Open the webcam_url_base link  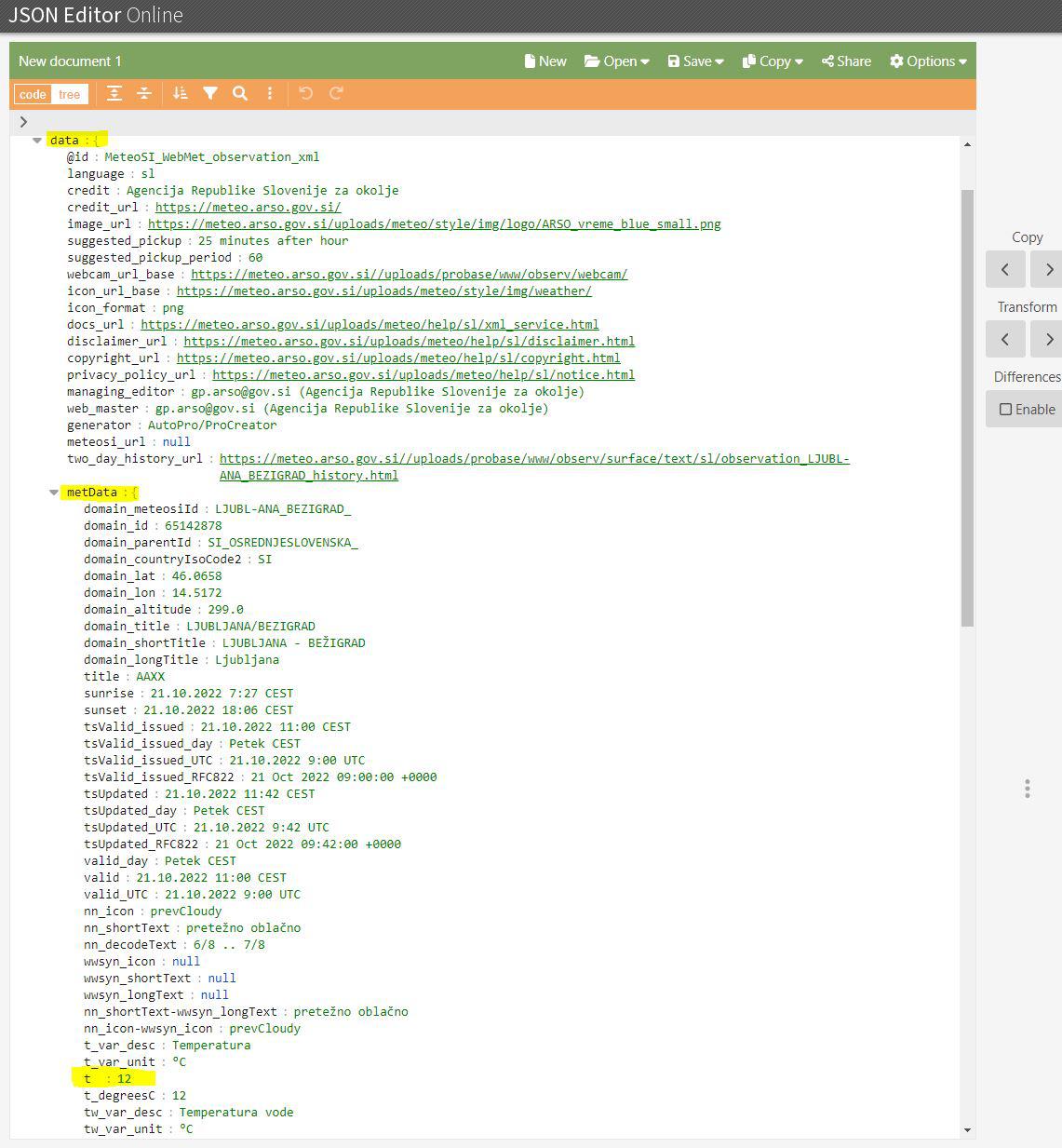(x=409, y=275)
